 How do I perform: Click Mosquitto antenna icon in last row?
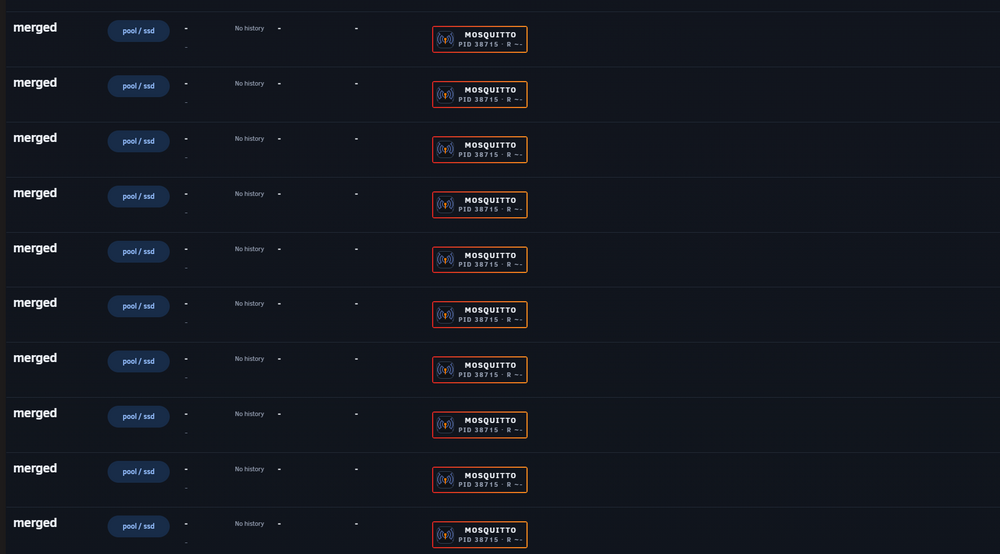(x=445, y=535)
